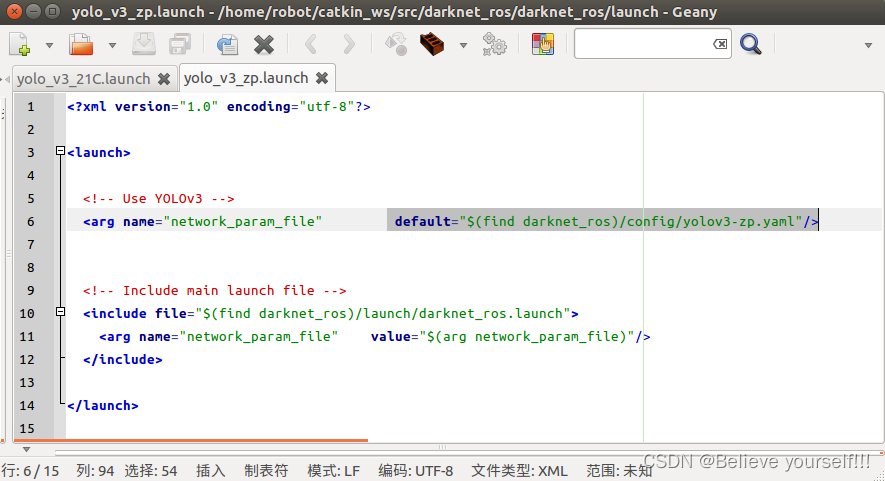
Task: Save all open files icon
Action: (x=180, y=44)
